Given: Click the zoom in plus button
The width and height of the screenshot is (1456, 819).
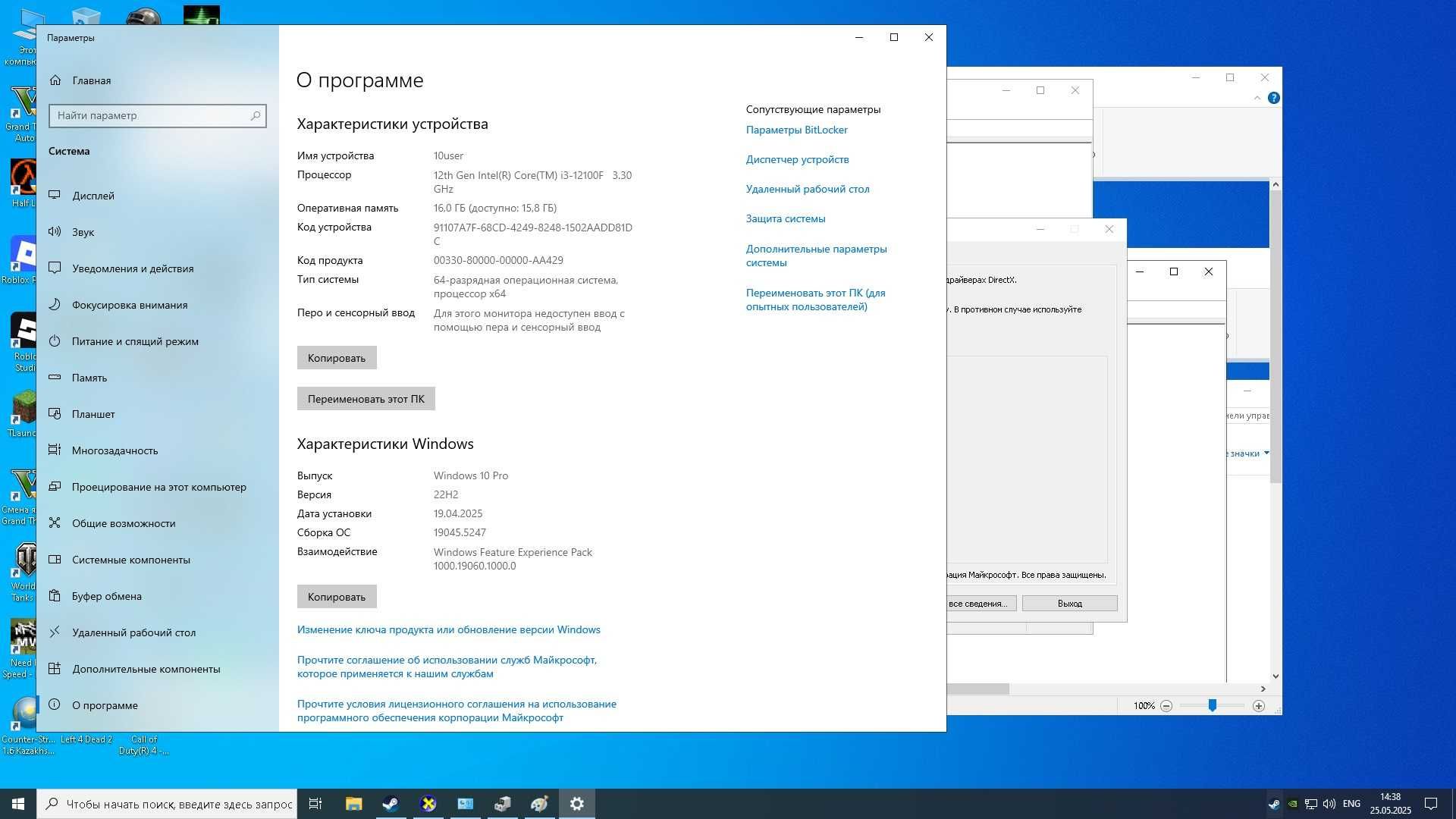Looking at the screenshot, I should coord(1259,706).
